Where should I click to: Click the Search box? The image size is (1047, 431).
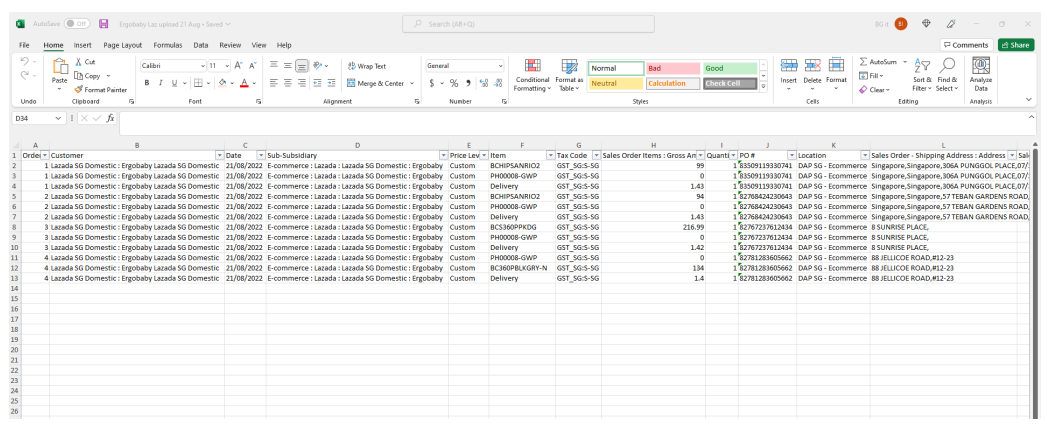click(x=528, y=24)
